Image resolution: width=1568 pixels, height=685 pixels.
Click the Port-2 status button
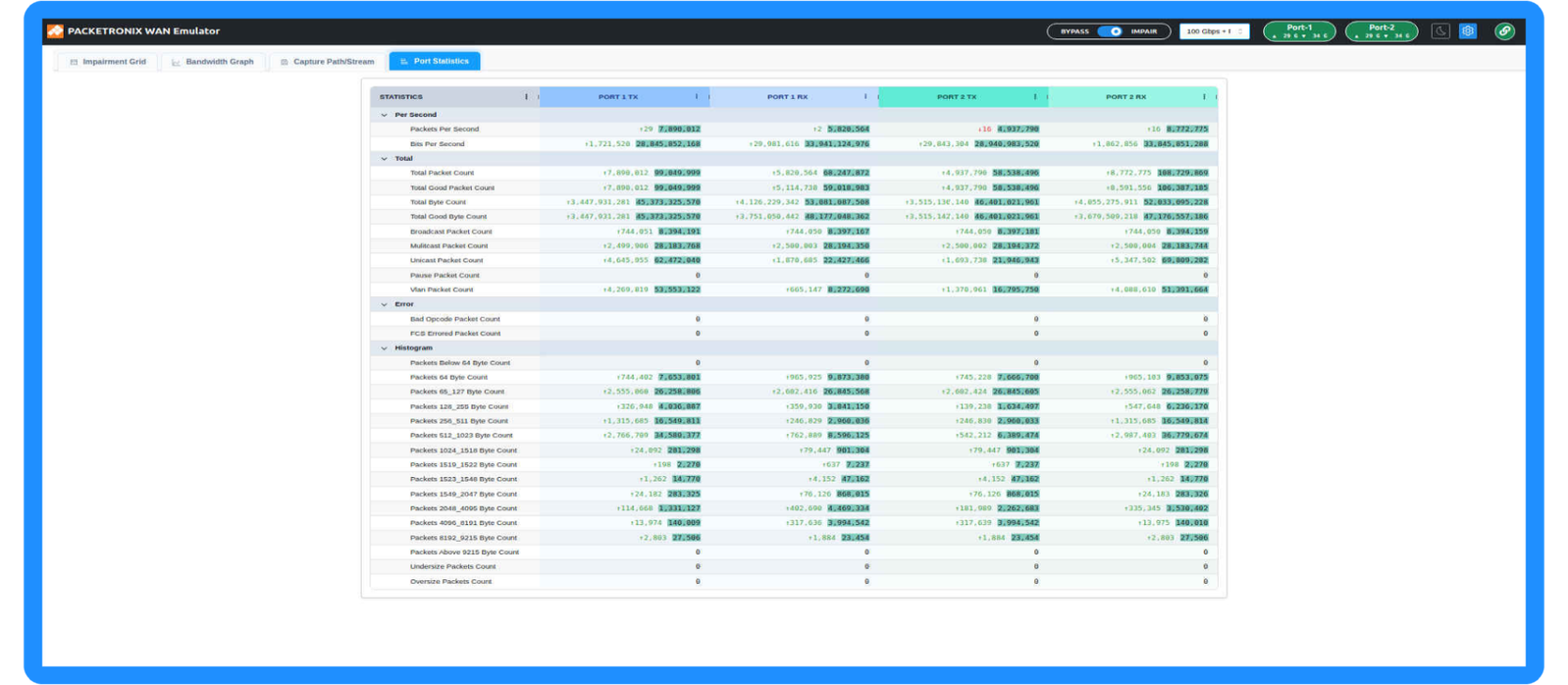click(x=1382, y=31)
